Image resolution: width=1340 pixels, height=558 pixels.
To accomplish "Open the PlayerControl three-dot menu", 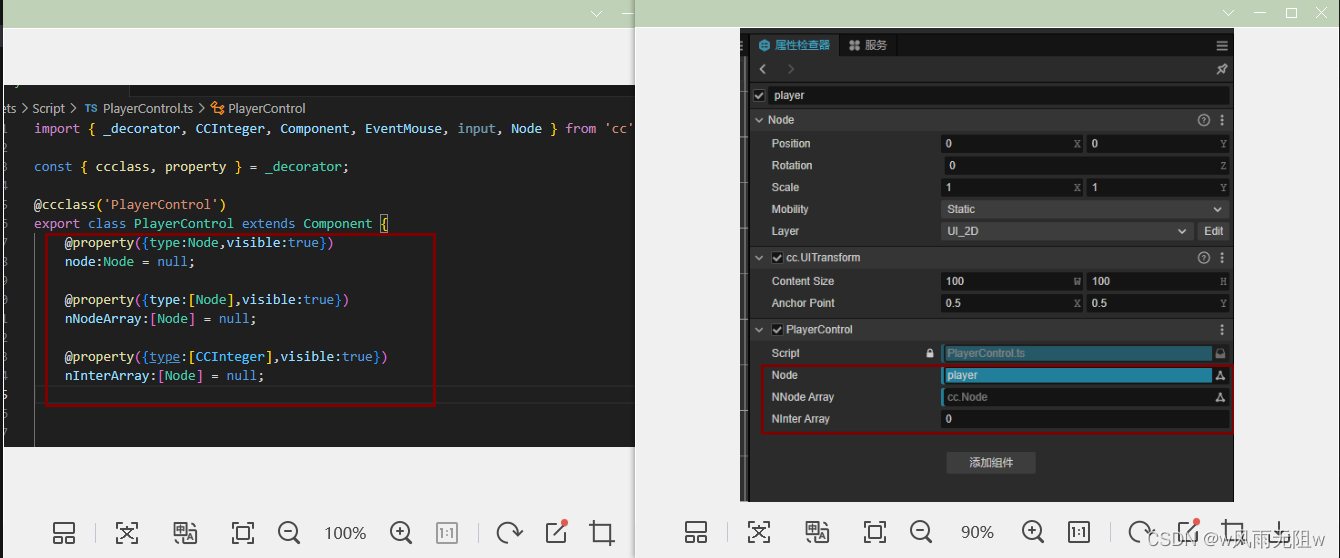I will tap(1222, 330).
